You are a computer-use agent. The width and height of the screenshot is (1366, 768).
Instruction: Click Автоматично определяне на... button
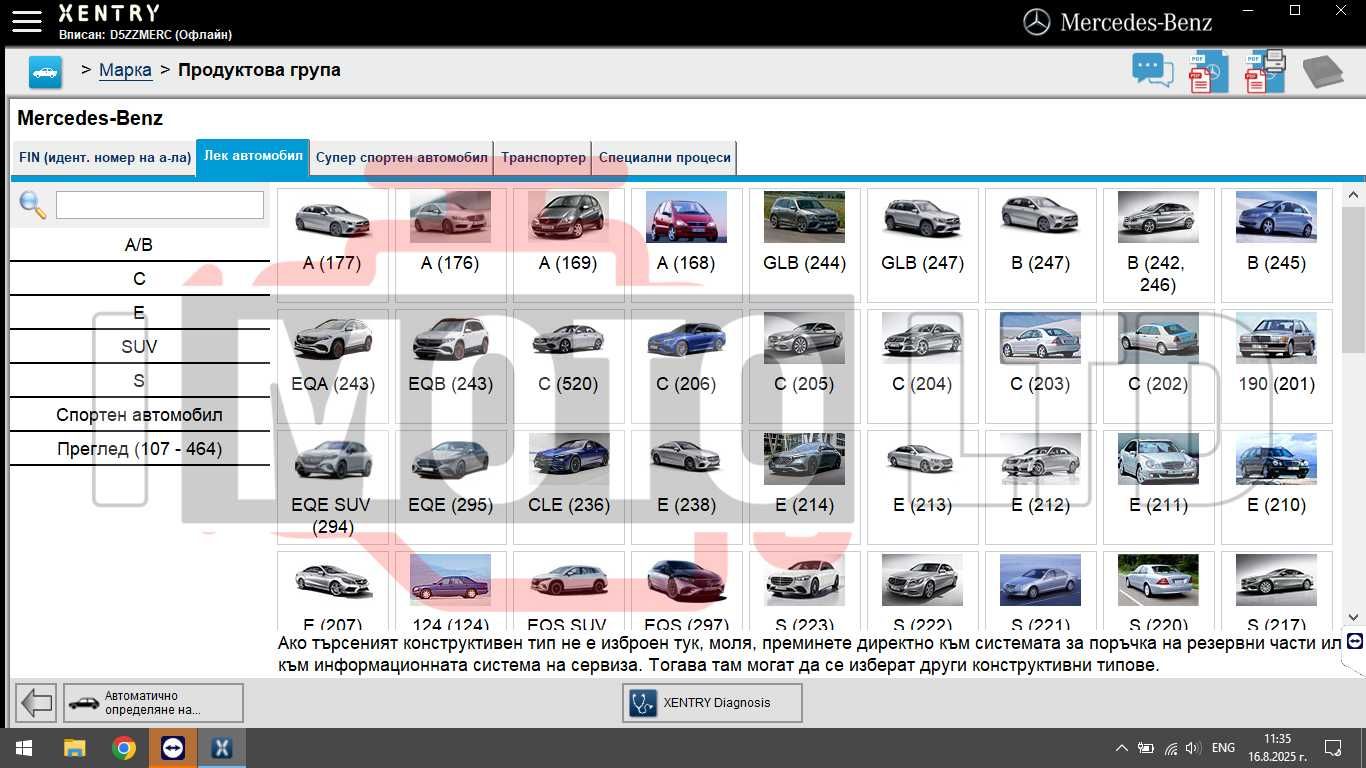point(153,703)
